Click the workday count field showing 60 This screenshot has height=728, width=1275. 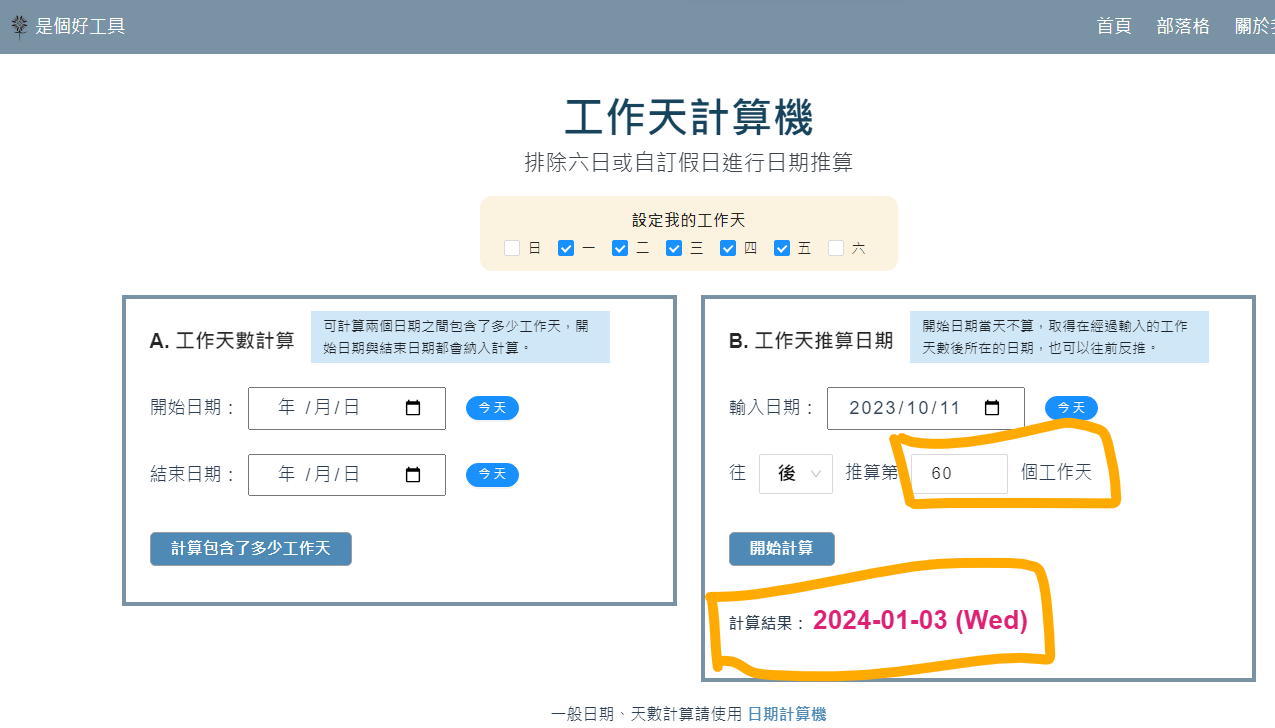[x=959, y=474]
